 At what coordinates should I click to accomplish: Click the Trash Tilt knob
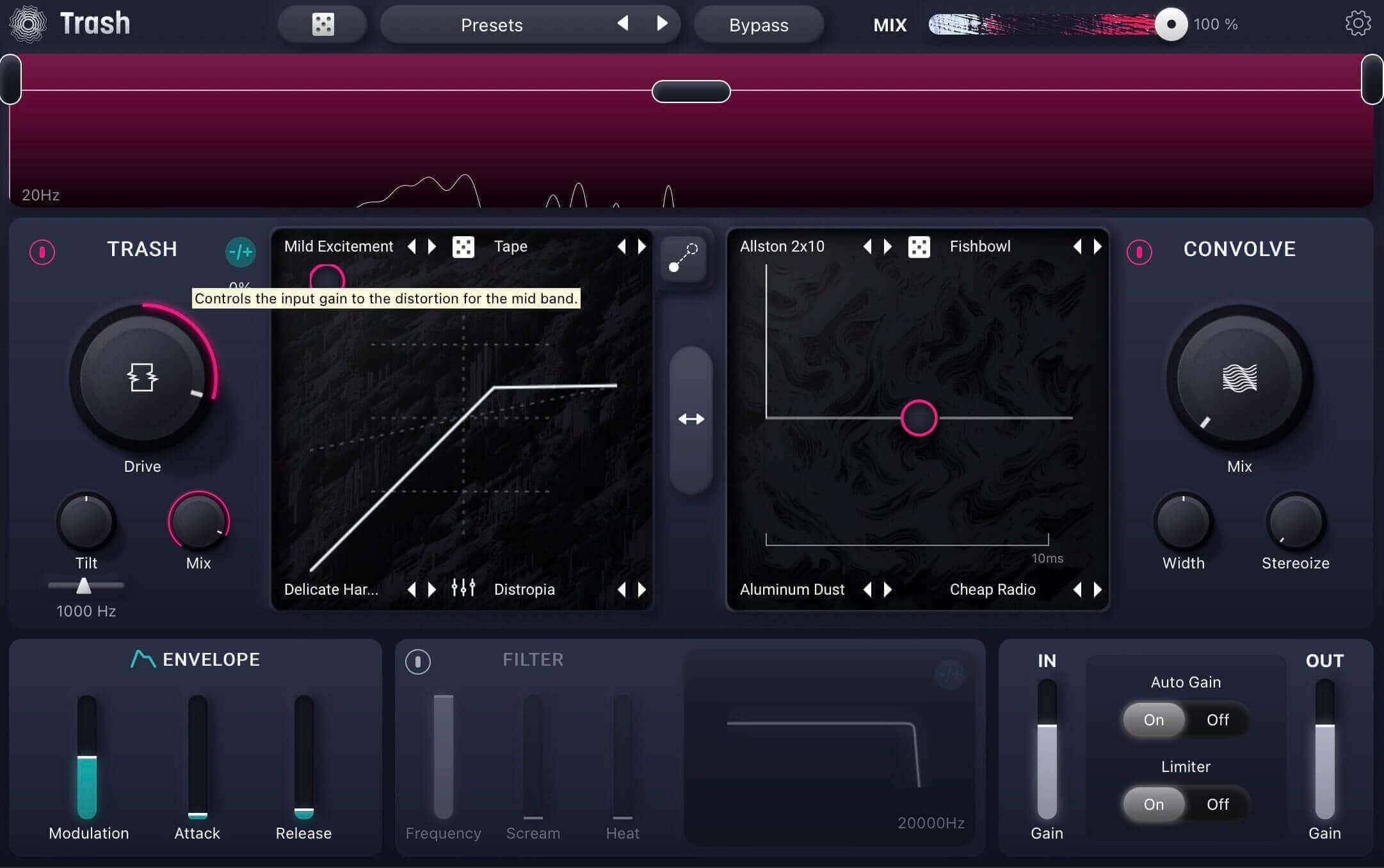86,521
